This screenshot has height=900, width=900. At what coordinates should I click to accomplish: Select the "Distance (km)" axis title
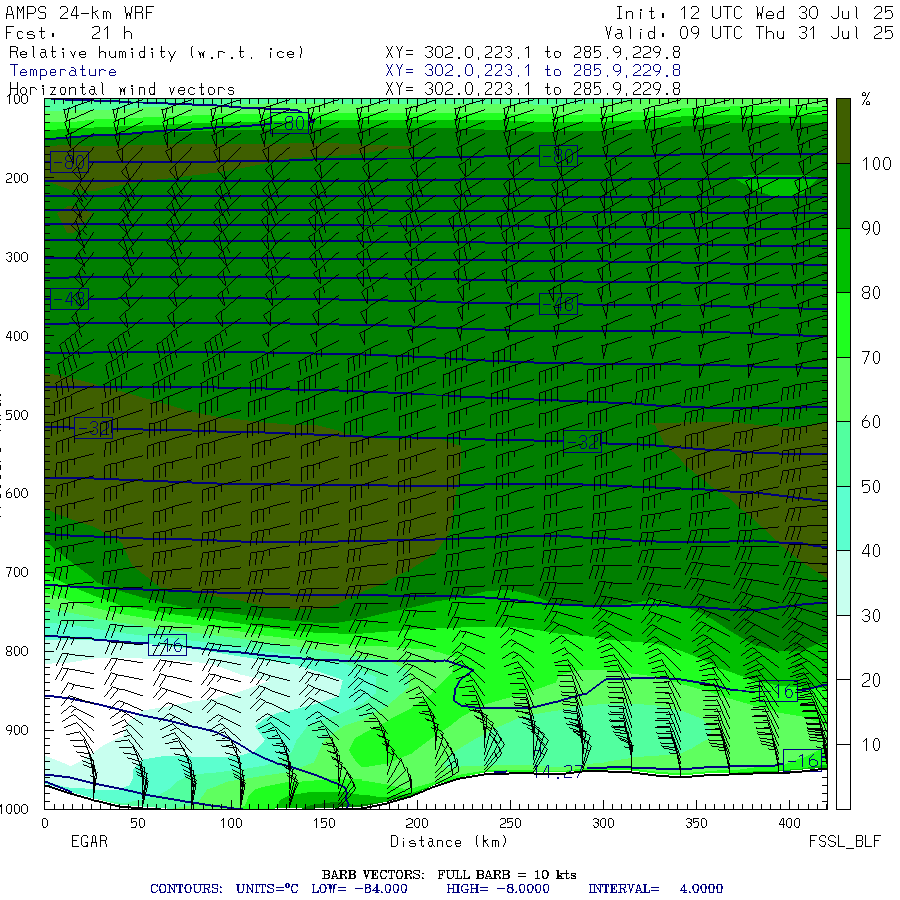(449, 842)
